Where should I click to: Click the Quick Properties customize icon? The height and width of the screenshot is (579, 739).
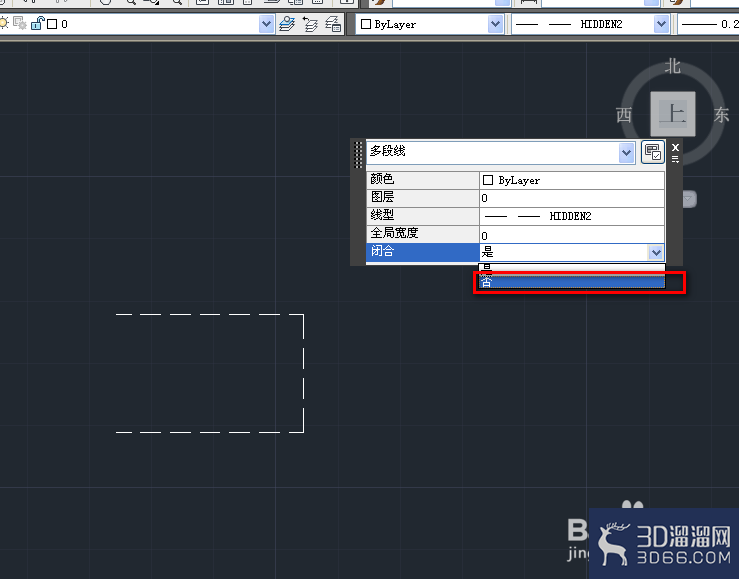653,152
